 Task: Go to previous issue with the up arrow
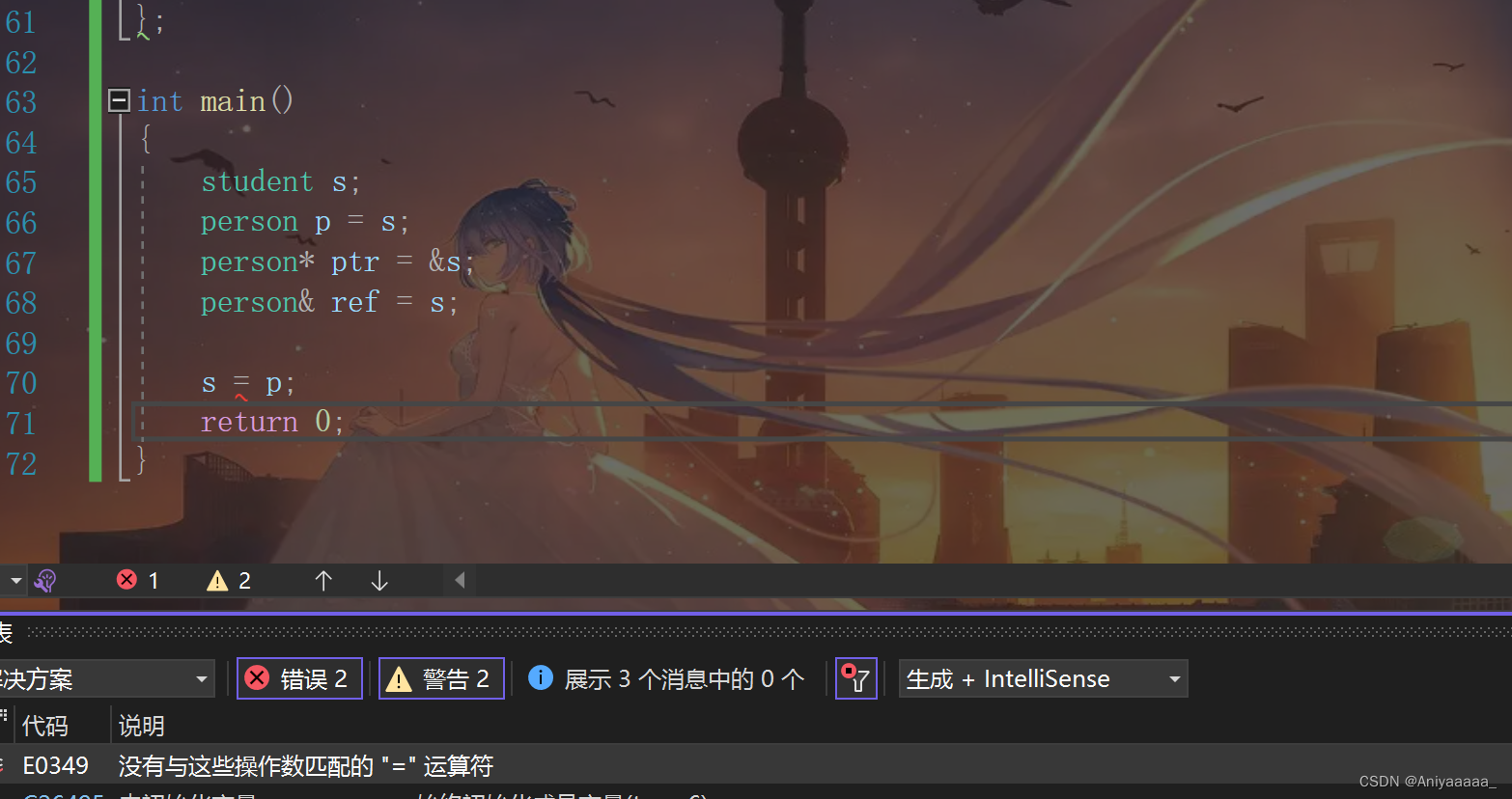[x=323, y=580]
